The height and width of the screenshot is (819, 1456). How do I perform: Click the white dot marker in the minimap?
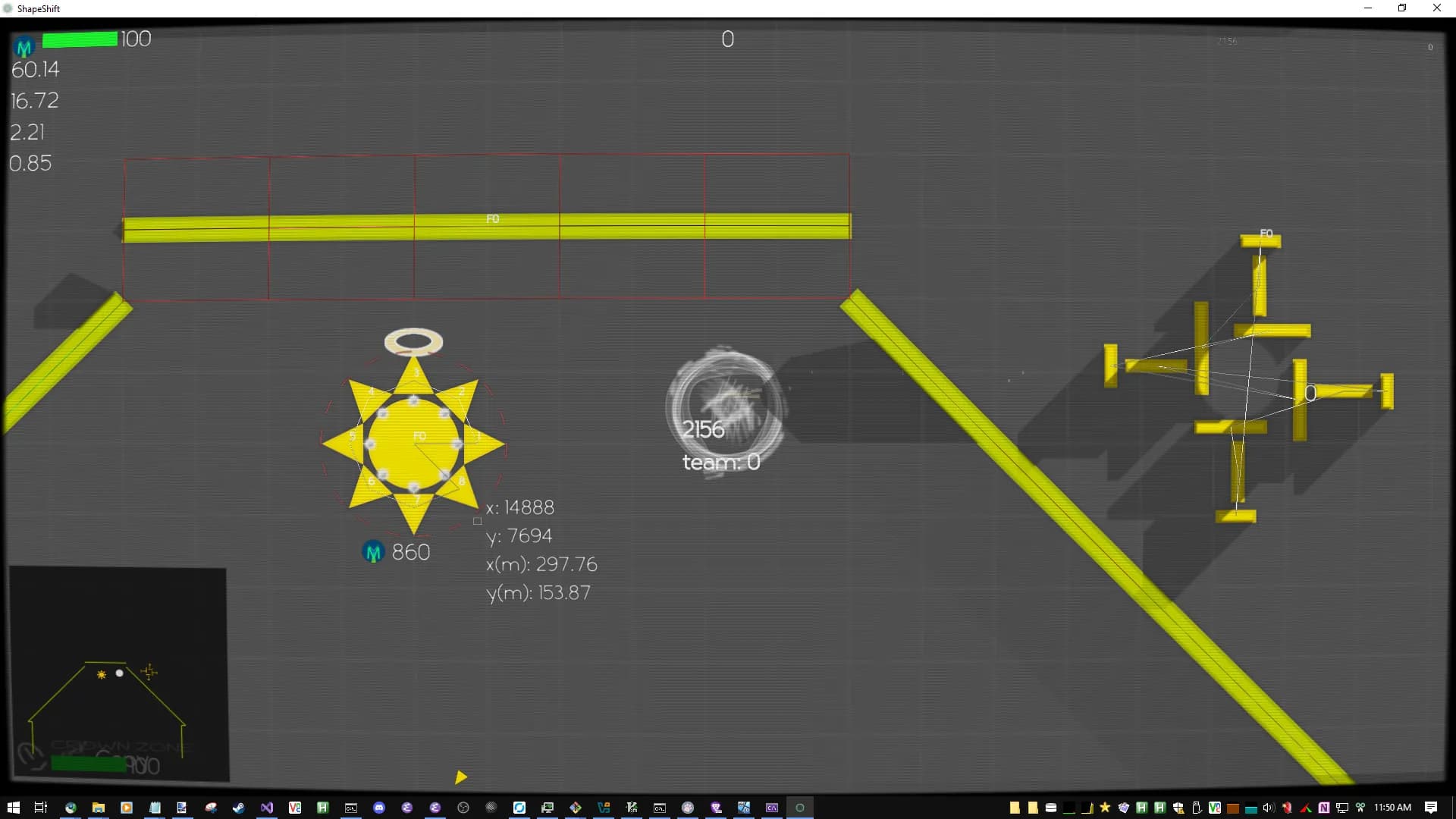[x=119, y=673]
